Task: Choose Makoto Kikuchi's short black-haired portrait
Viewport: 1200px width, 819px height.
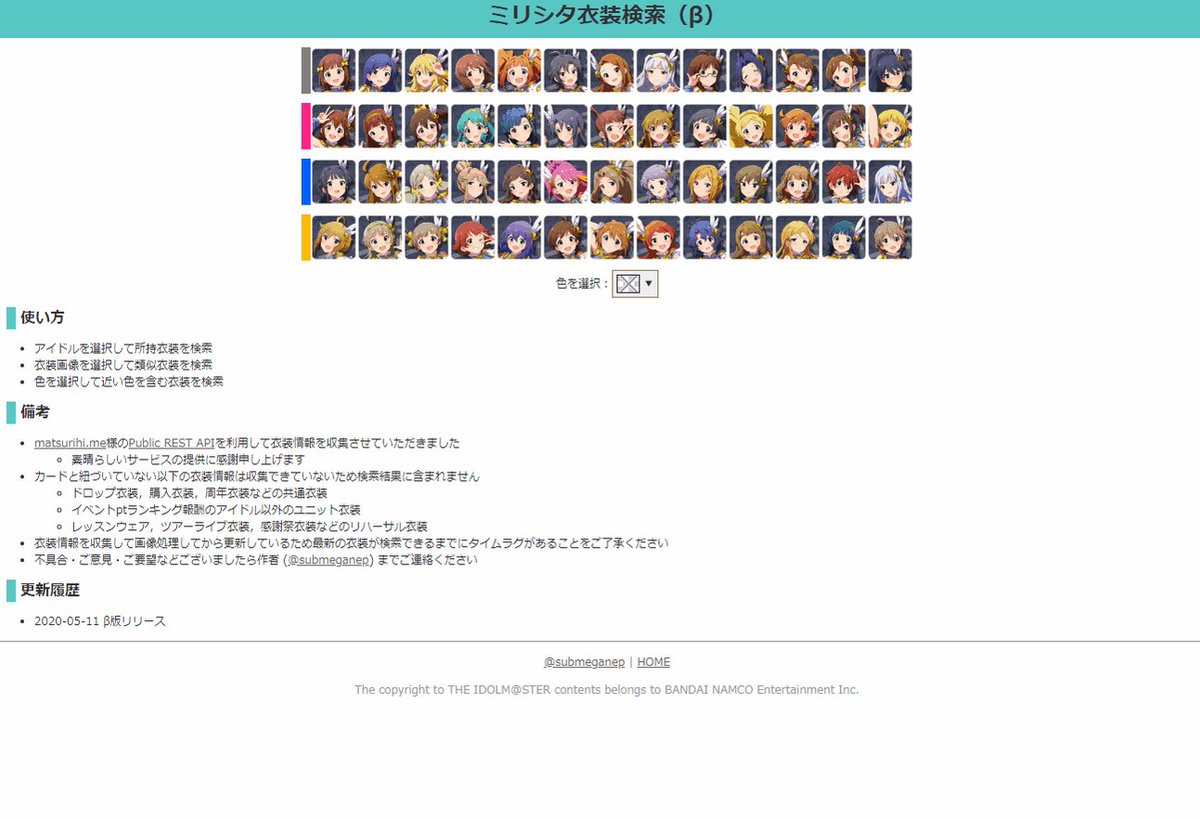Action: 565,70
